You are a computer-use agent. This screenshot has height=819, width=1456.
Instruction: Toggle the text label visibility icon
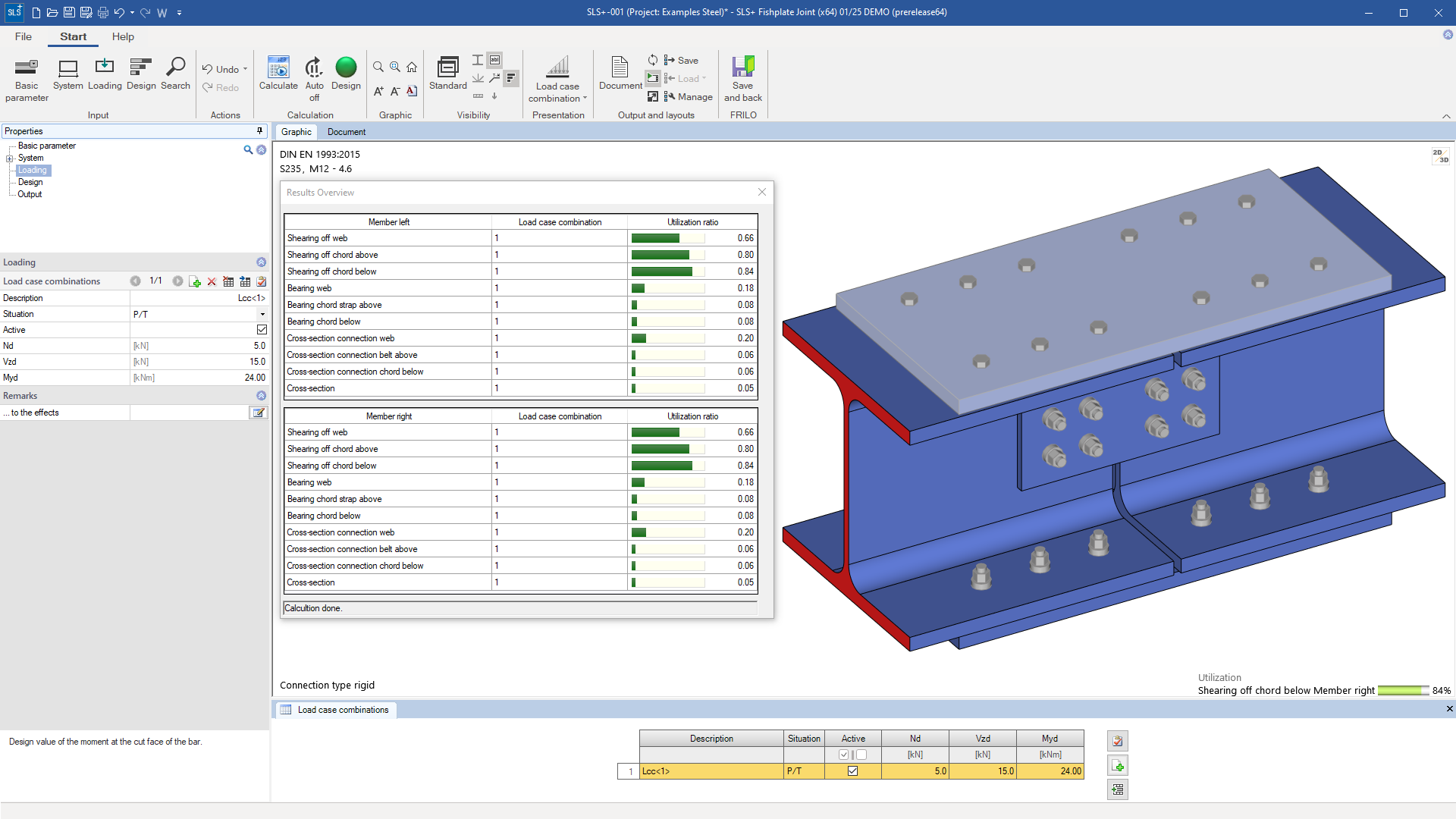(x=494, y=60)
